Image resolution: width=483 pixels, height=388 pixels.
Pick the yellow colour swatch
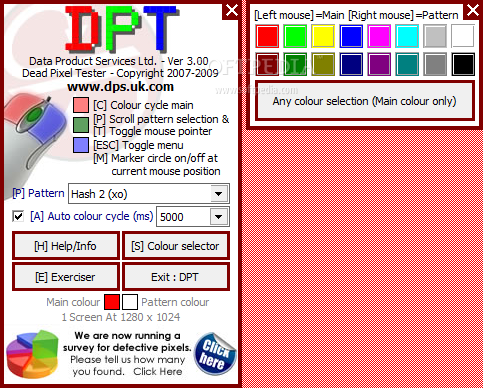tap(323, 36)
